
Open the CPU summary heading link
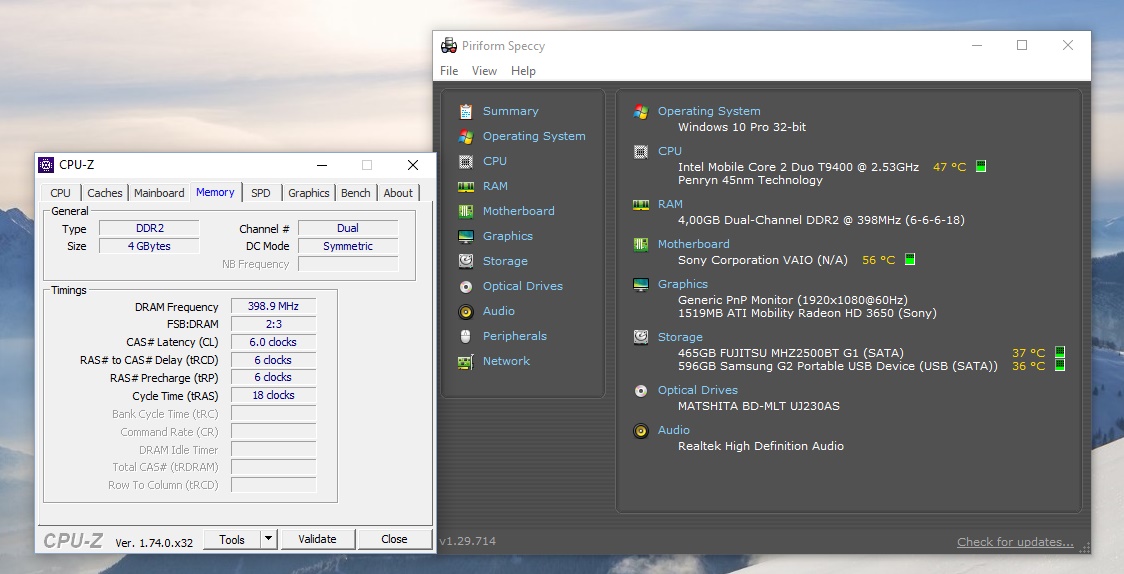[670, 151]
